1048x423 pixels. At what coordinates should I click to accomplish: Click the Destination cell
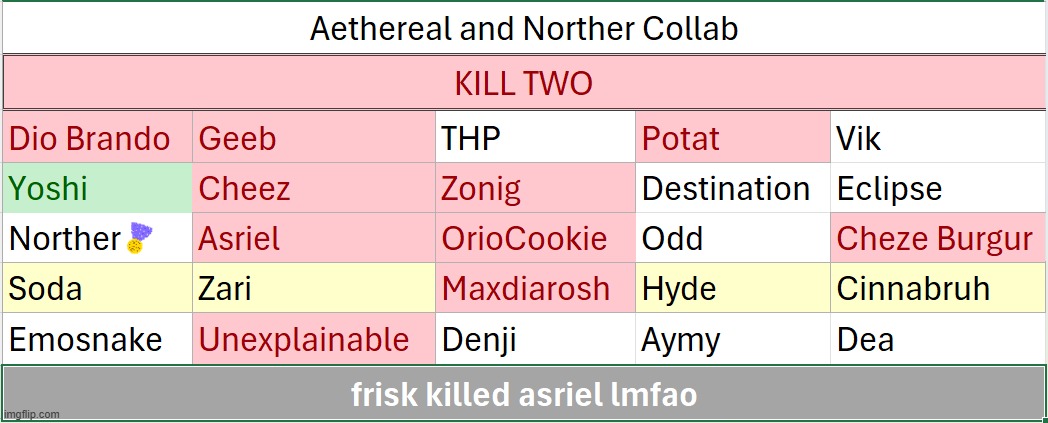click(x=732, y=189)
